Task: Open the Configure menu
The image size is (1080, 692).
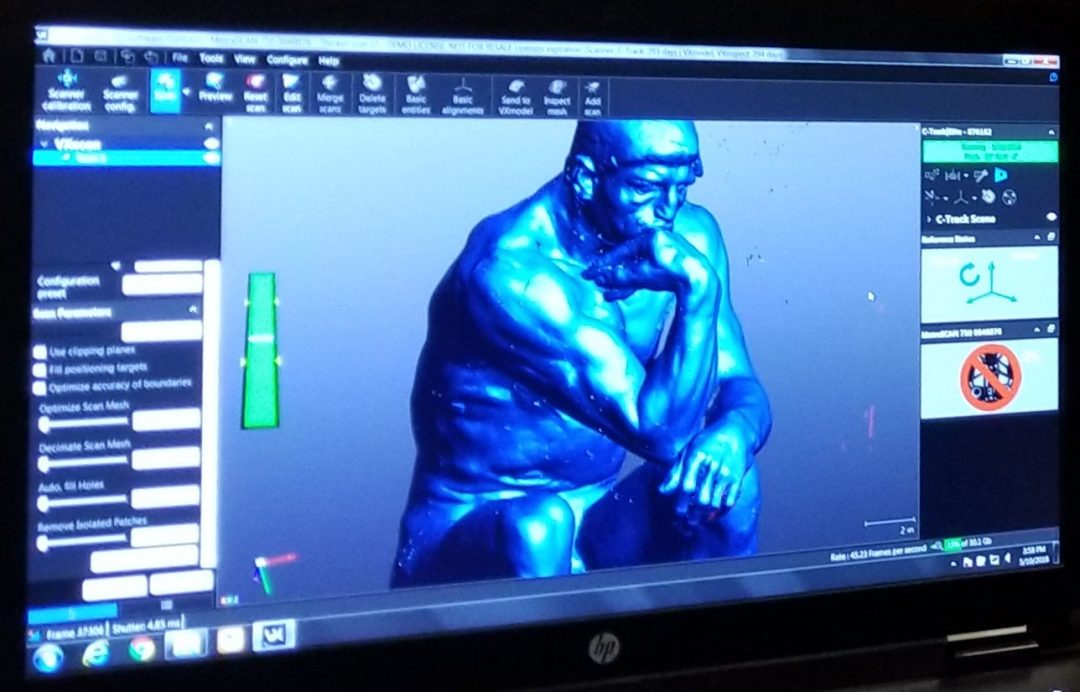Action: coord(287,60)
